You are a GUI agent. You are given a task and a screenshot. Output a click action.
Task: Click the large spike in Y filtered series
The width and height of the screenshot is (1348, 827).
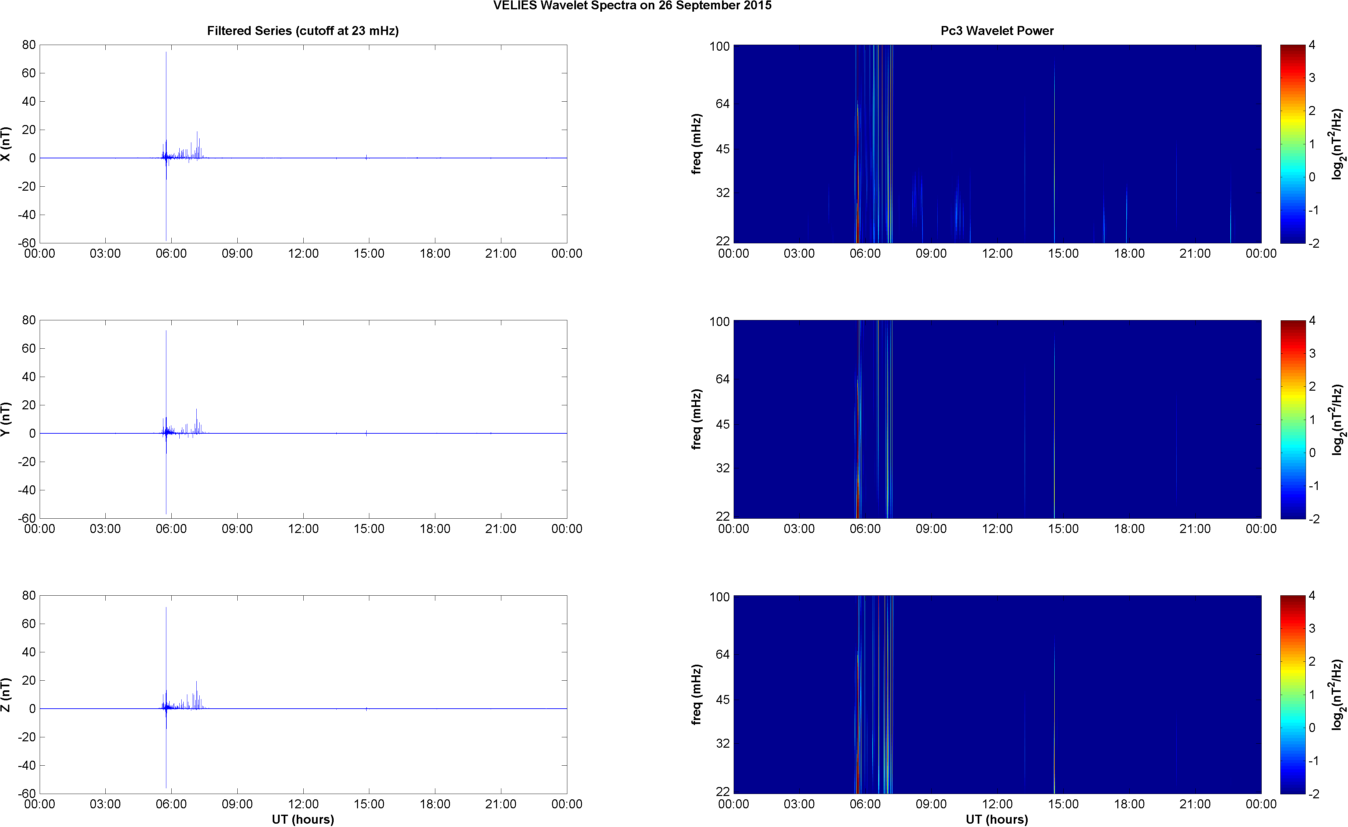click(166, 421)
